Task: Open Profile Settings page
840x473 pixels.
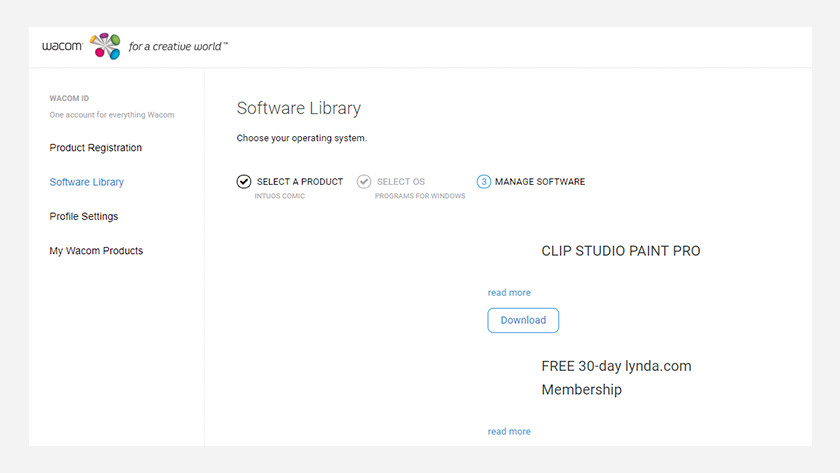Action: 84,216
